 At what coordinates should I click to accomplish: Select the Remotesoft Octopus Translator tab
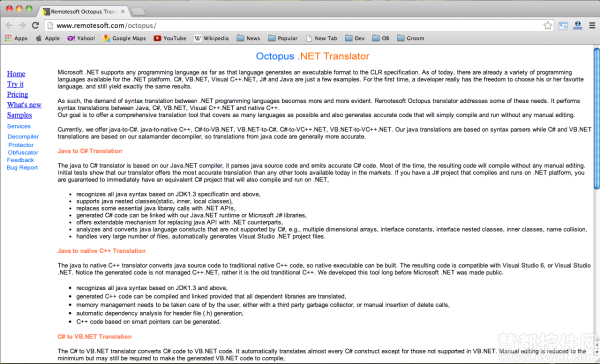82,12
